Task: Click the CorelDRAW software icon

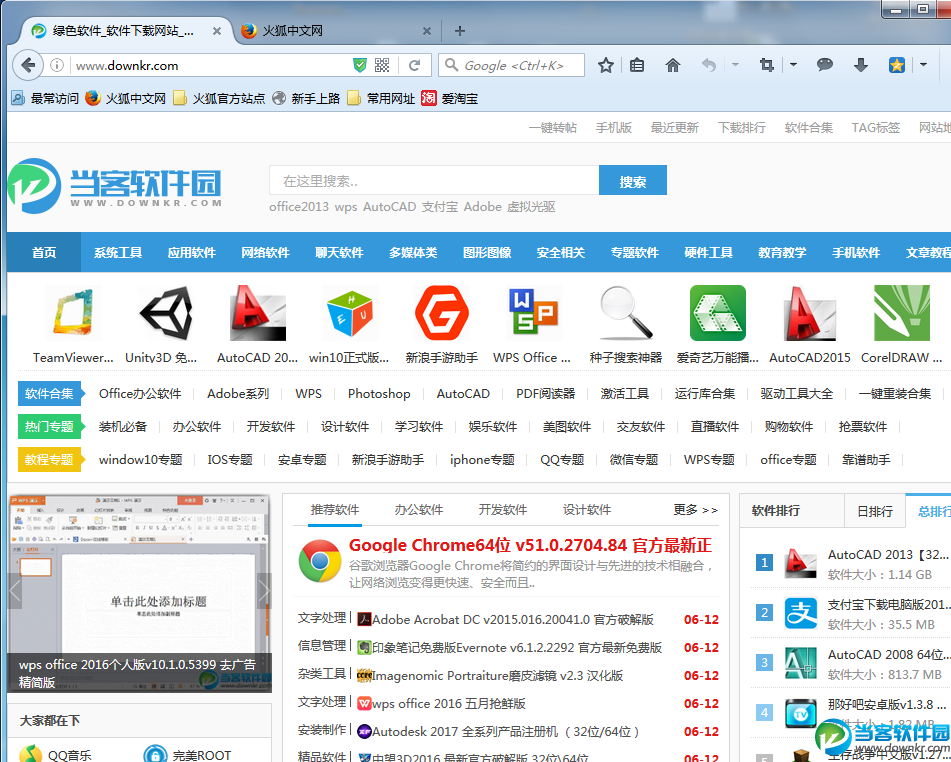Action: [x=902, y=315]
